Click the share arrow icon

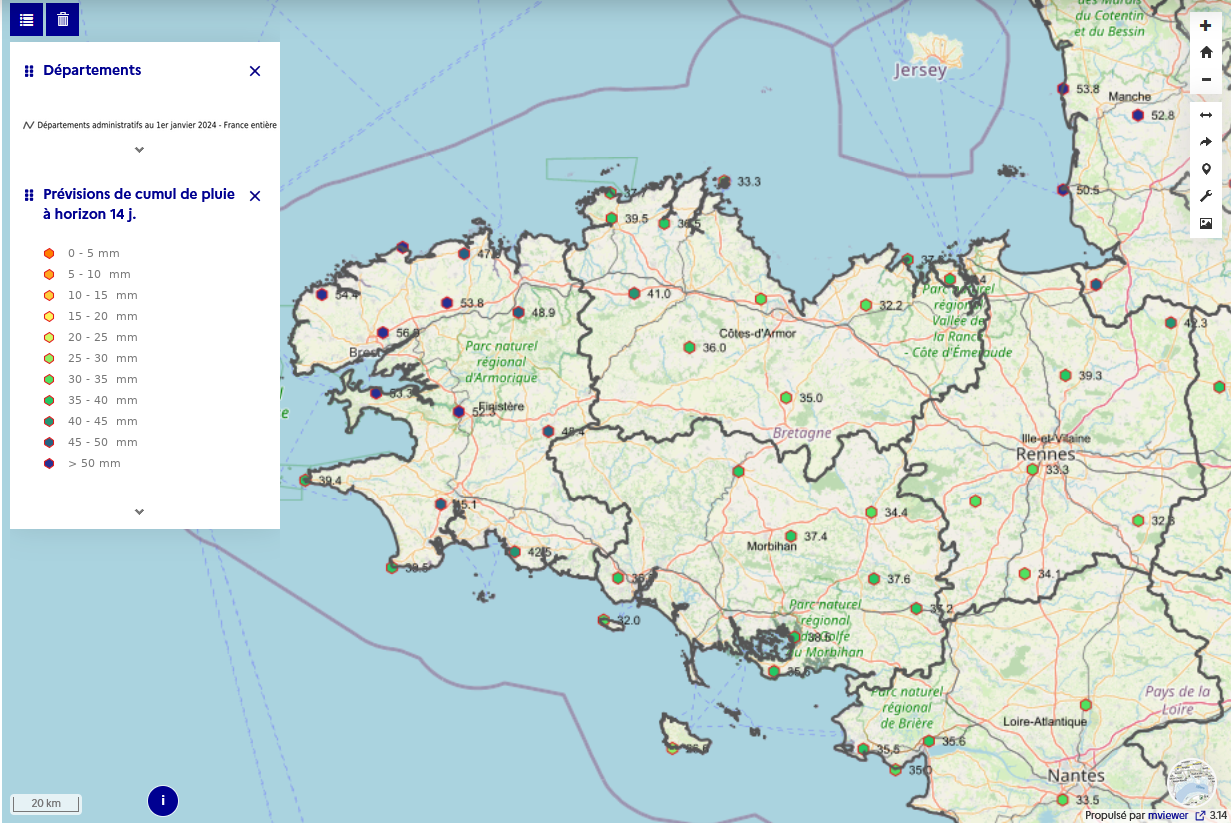coord(1205,142)
